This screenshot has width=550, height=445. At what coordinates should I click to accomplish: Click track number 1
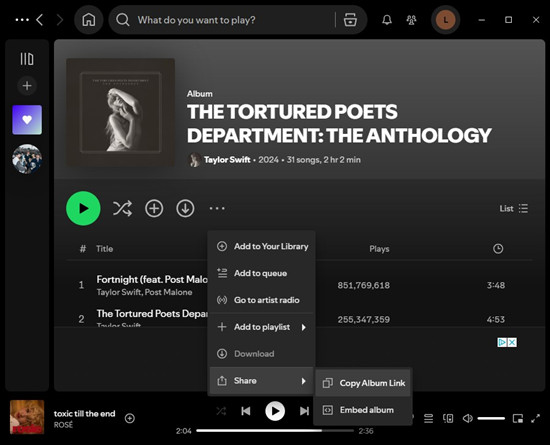(x=81, y=285)
